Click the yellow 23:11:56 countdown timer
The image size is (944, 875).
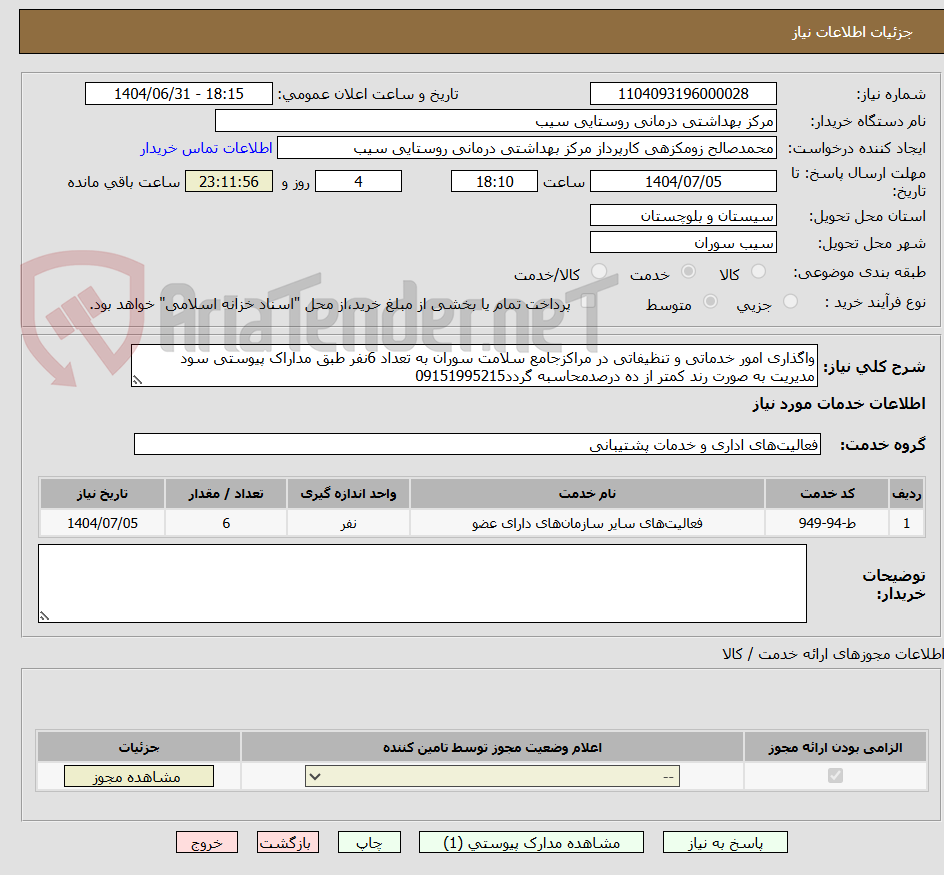coord(228,181)
